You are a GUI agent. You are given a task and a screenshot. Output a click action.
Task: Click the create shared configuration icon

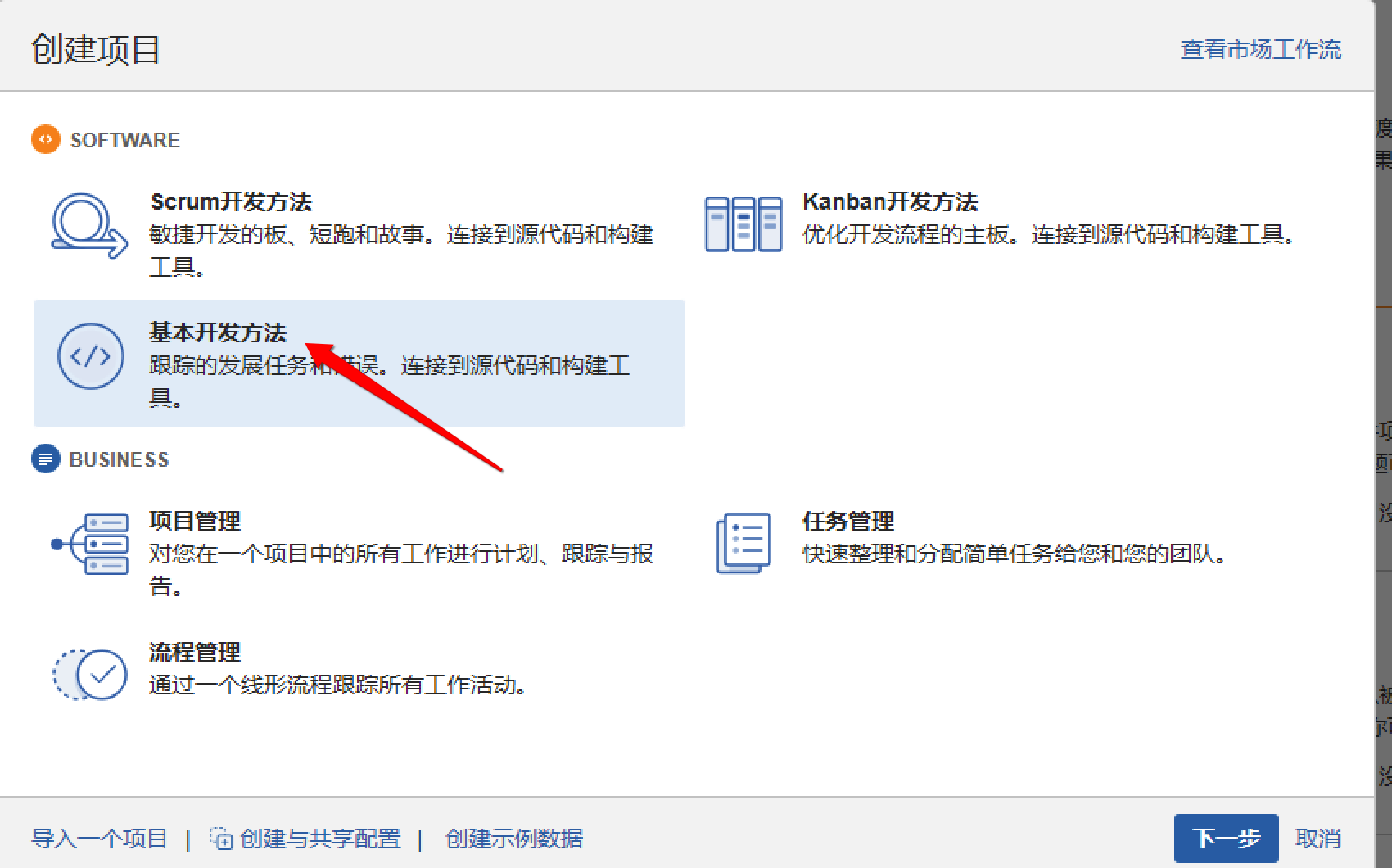point(221,839)
